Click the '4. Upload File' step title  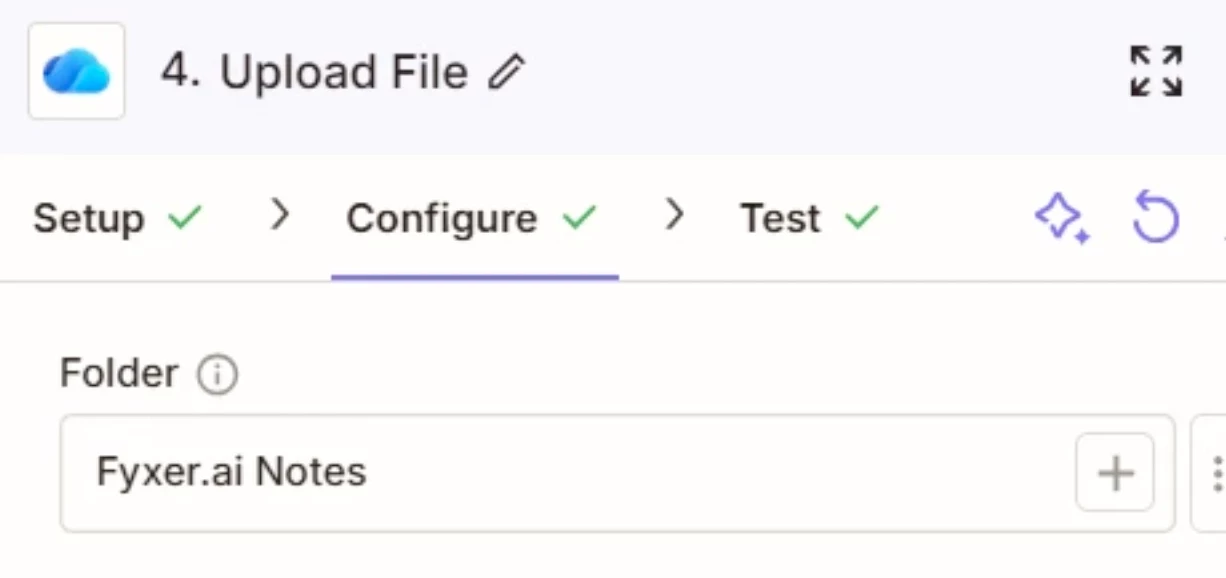pyautogui.click(x=315, y=73)
